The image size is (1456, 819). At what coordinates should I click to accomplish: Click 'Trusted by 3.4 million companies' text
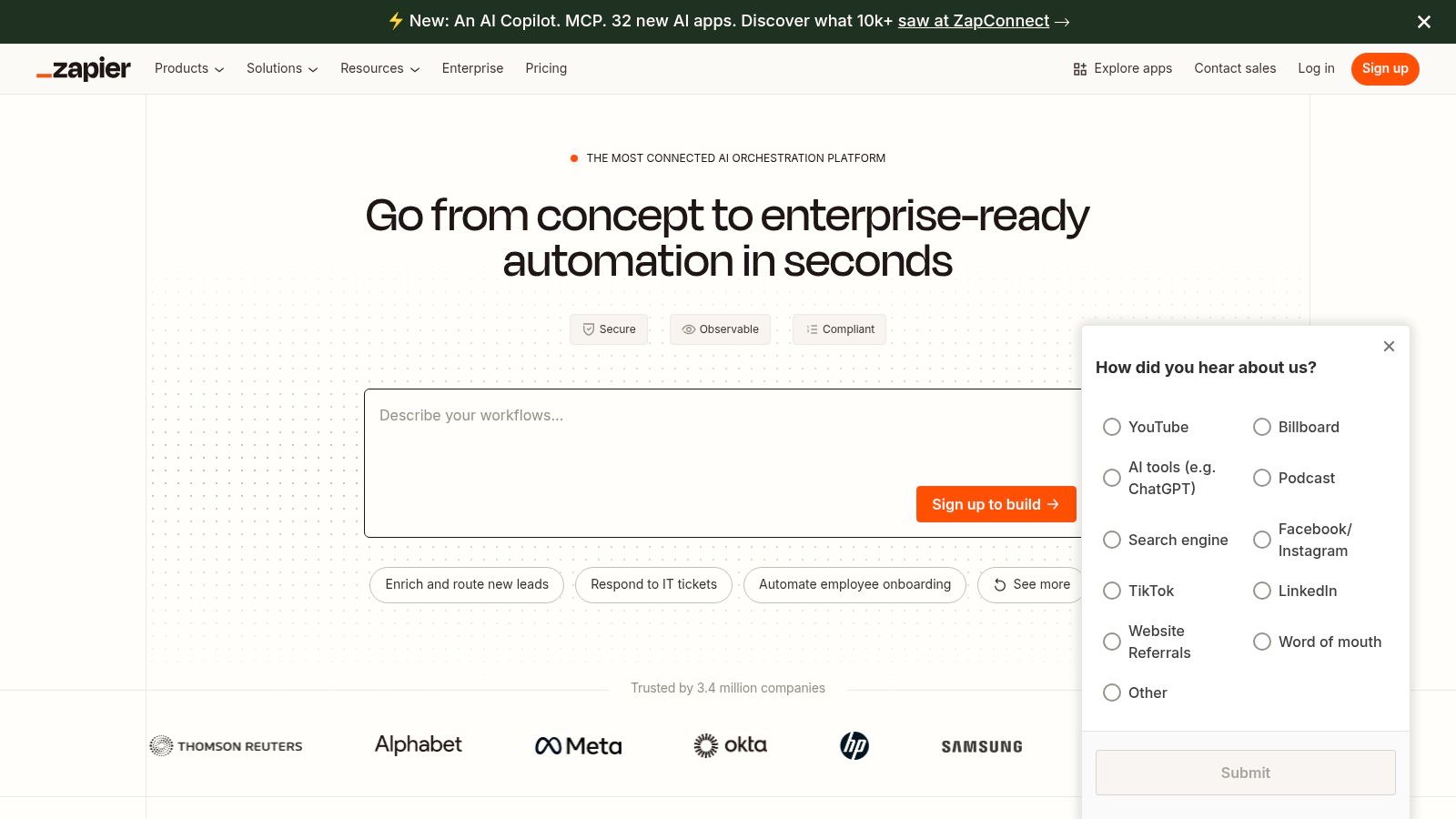pyautogui.click(x=728, y=689)
